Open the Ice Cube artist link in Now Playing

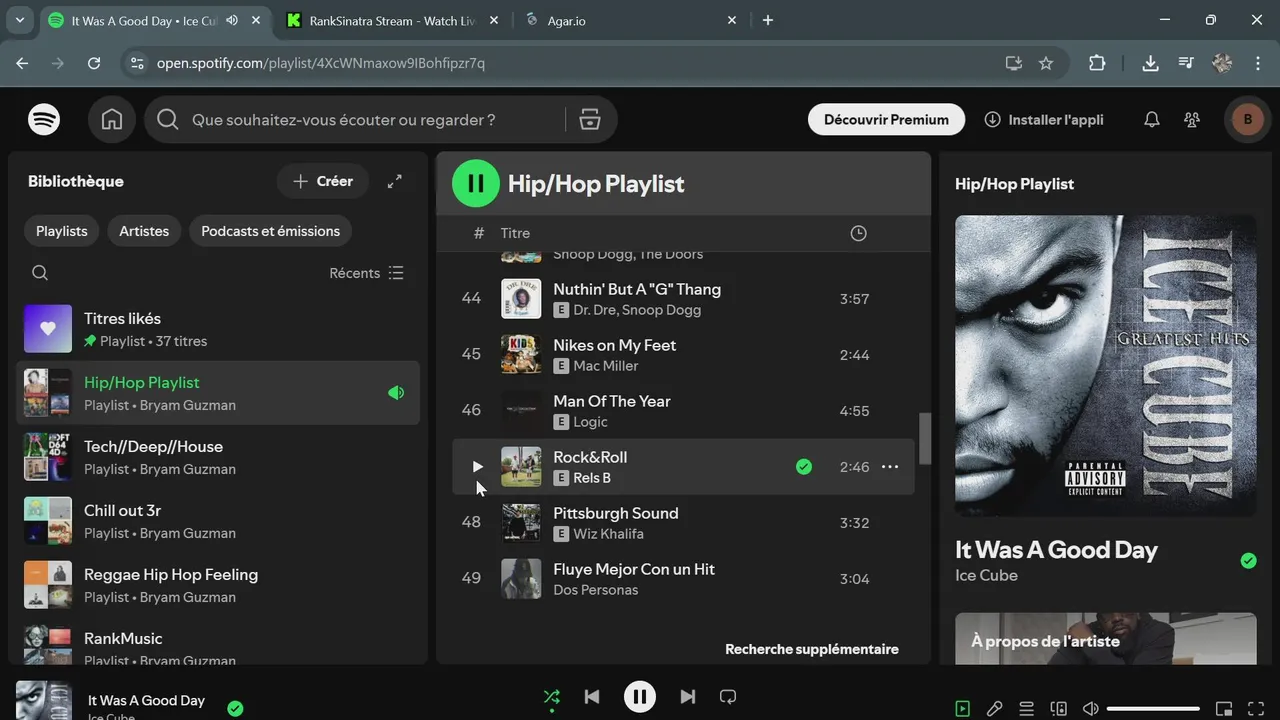(x=986, y=576)
